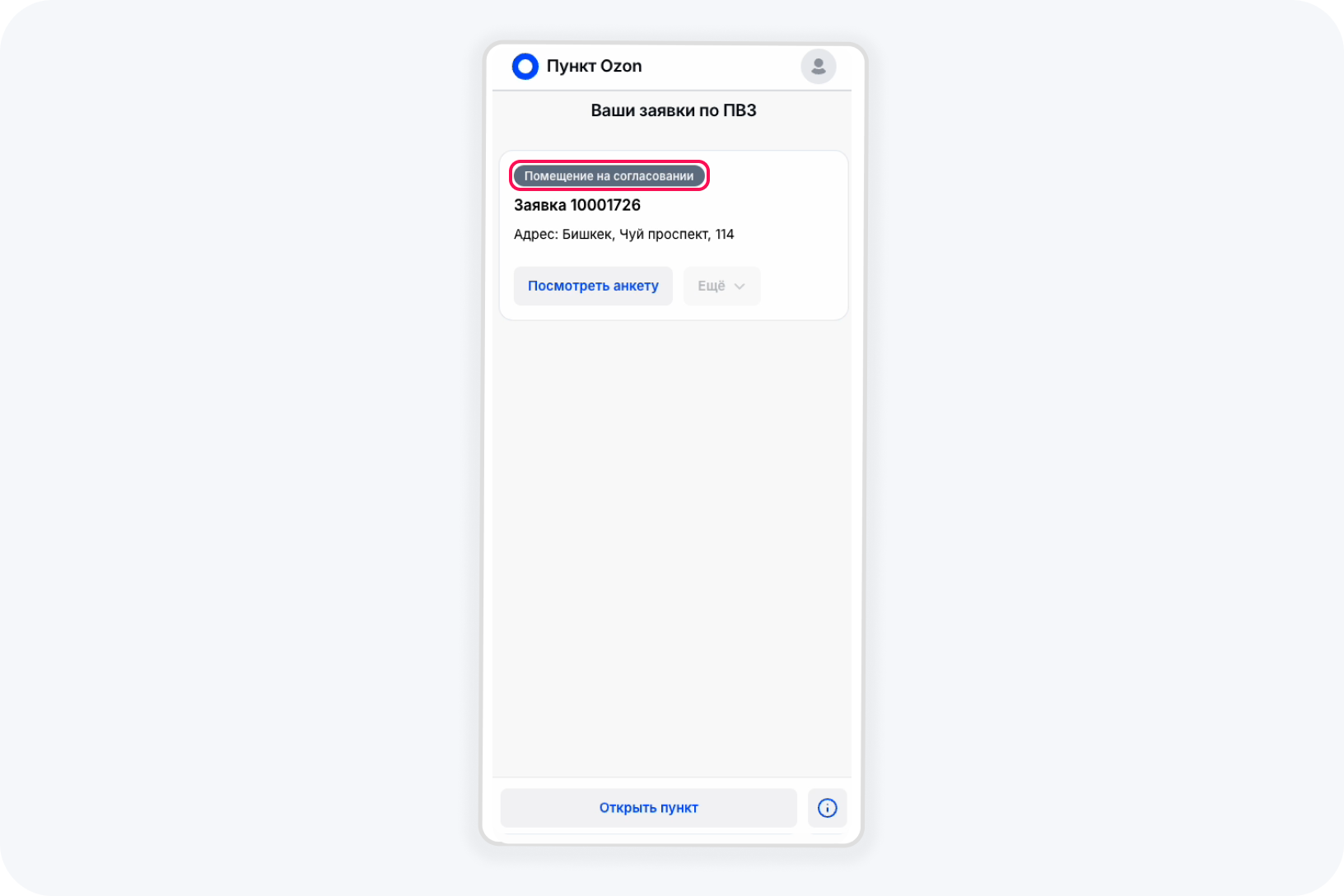The width and height of the screenshot is (1344, 896).
Task: Select the Ваши заявки по ПВЗ heading
Action: (673, 110)
